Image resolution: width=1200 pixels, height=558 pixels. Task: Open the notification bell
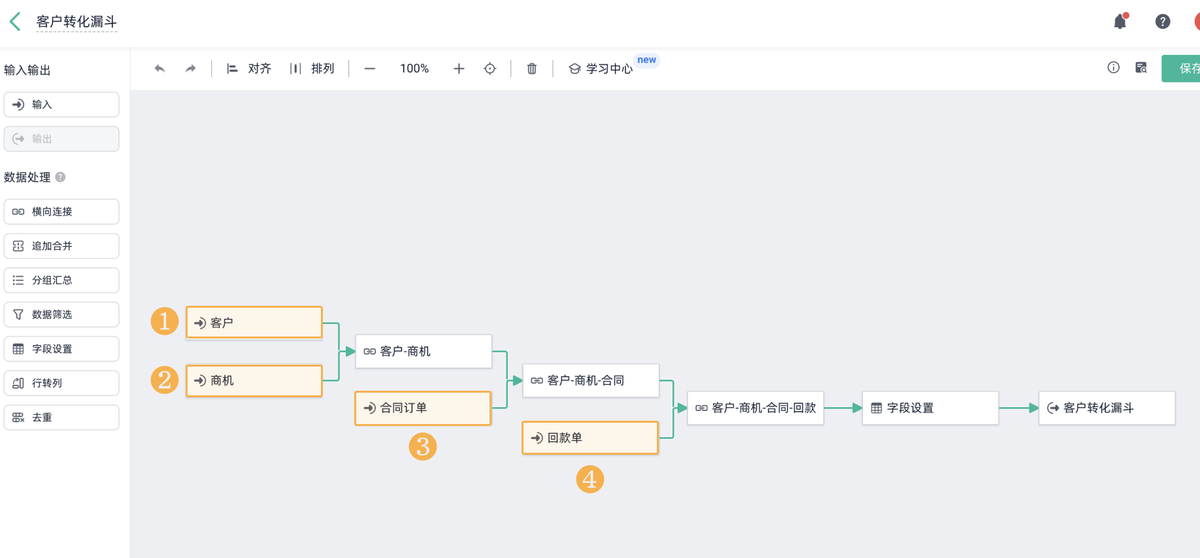click(1121, 21)
